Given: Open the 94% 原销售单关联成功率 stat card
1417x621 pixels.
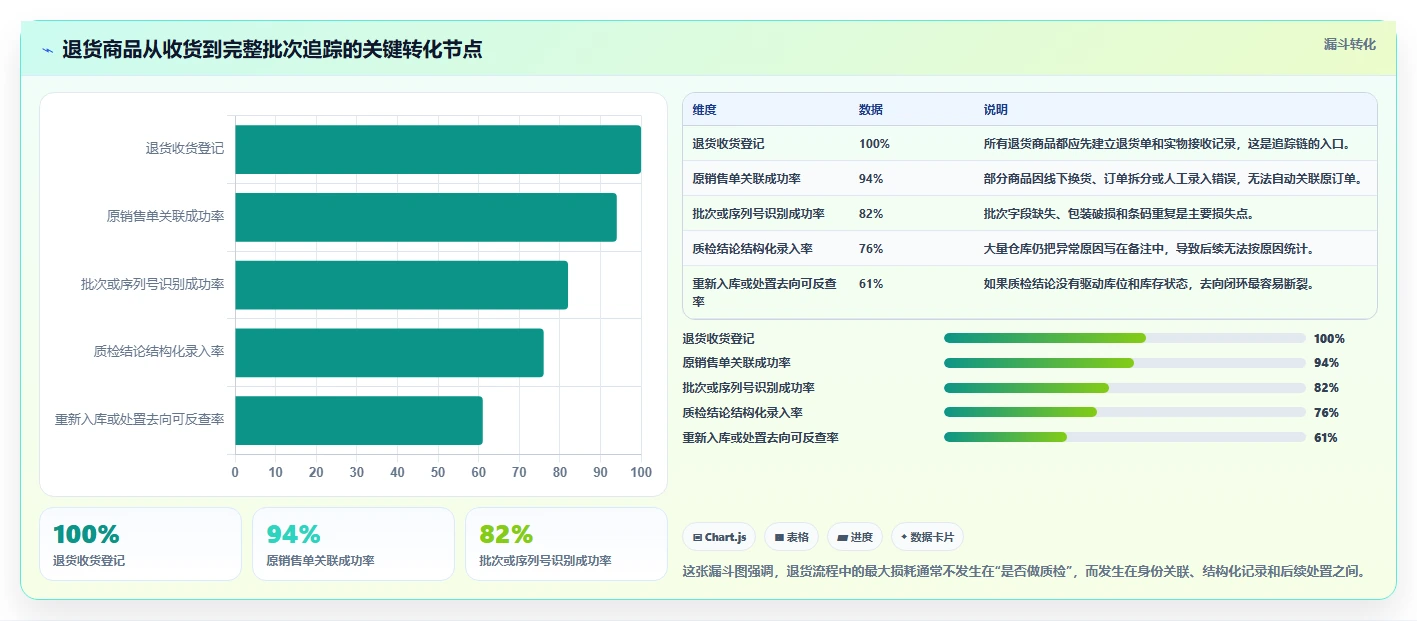Looking at the screenshot, I should pyautogui.click(x=353, y=544).
